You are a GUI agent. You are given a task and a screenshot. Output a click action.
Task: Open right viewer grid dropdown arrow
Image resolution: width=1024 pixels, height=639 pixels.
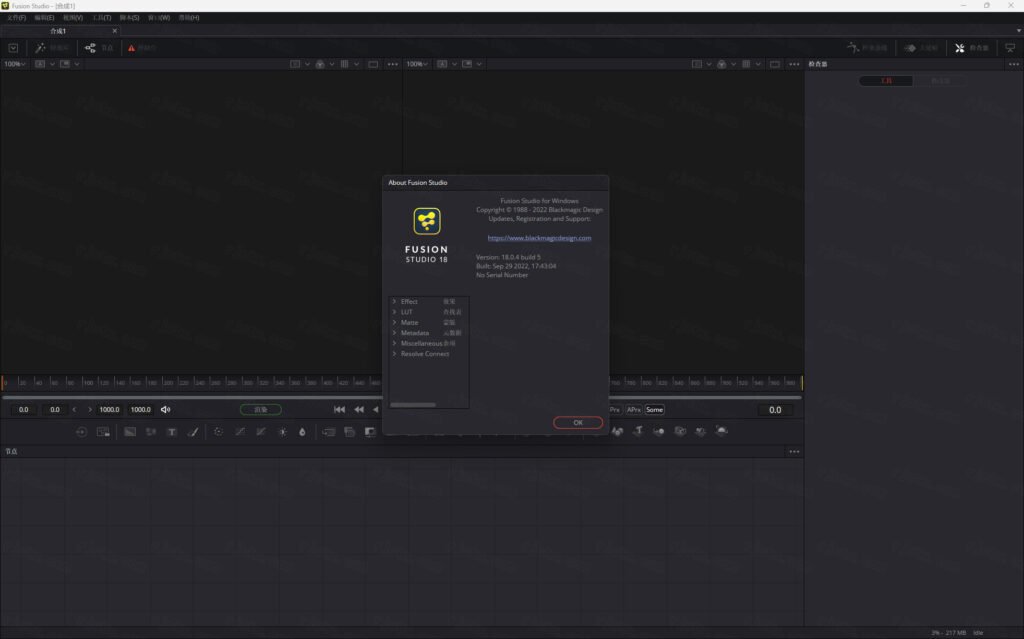click(x=758, y=64)
